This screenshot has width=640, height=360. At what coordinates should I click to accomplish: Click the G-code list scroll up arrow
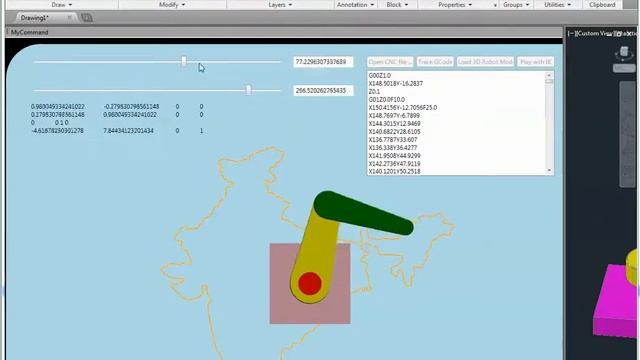coord(549,76)
